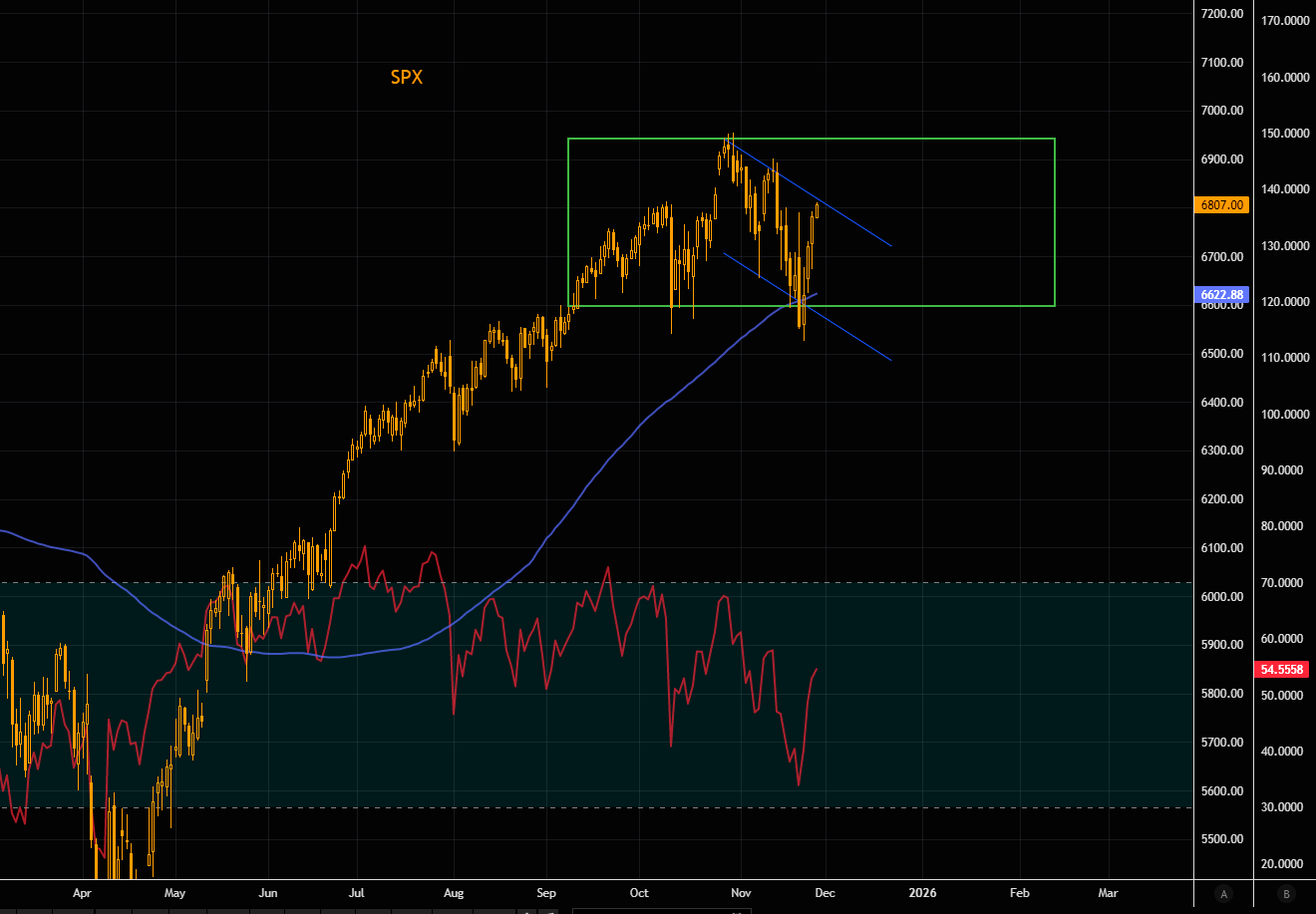Click the orange SPX text label
This screenshot has height=914, width=1316.
pos(406,77)
